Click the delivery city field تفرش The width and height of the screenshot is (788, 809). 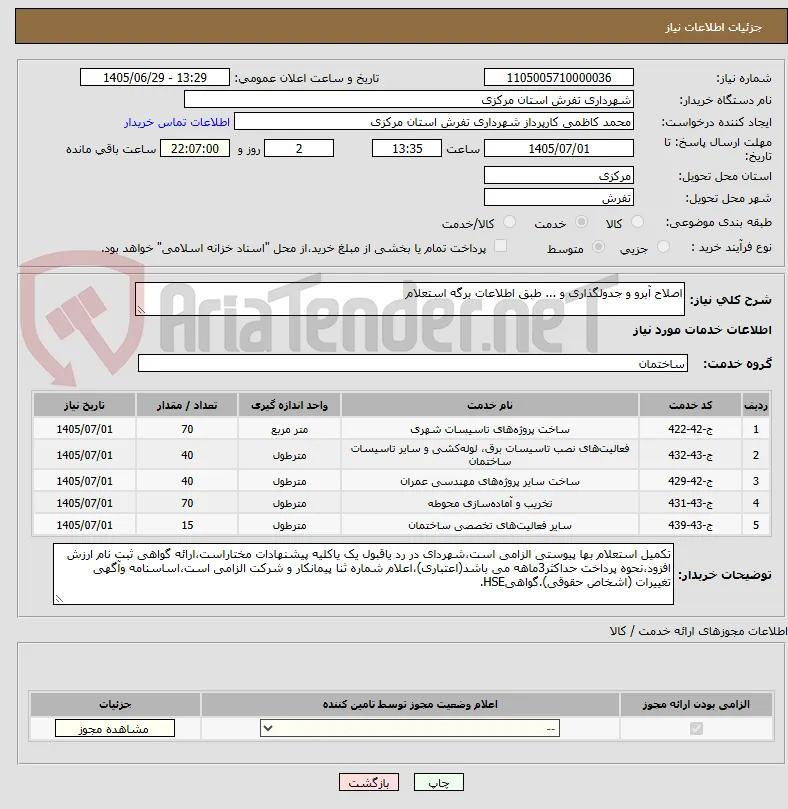[559, 197]
